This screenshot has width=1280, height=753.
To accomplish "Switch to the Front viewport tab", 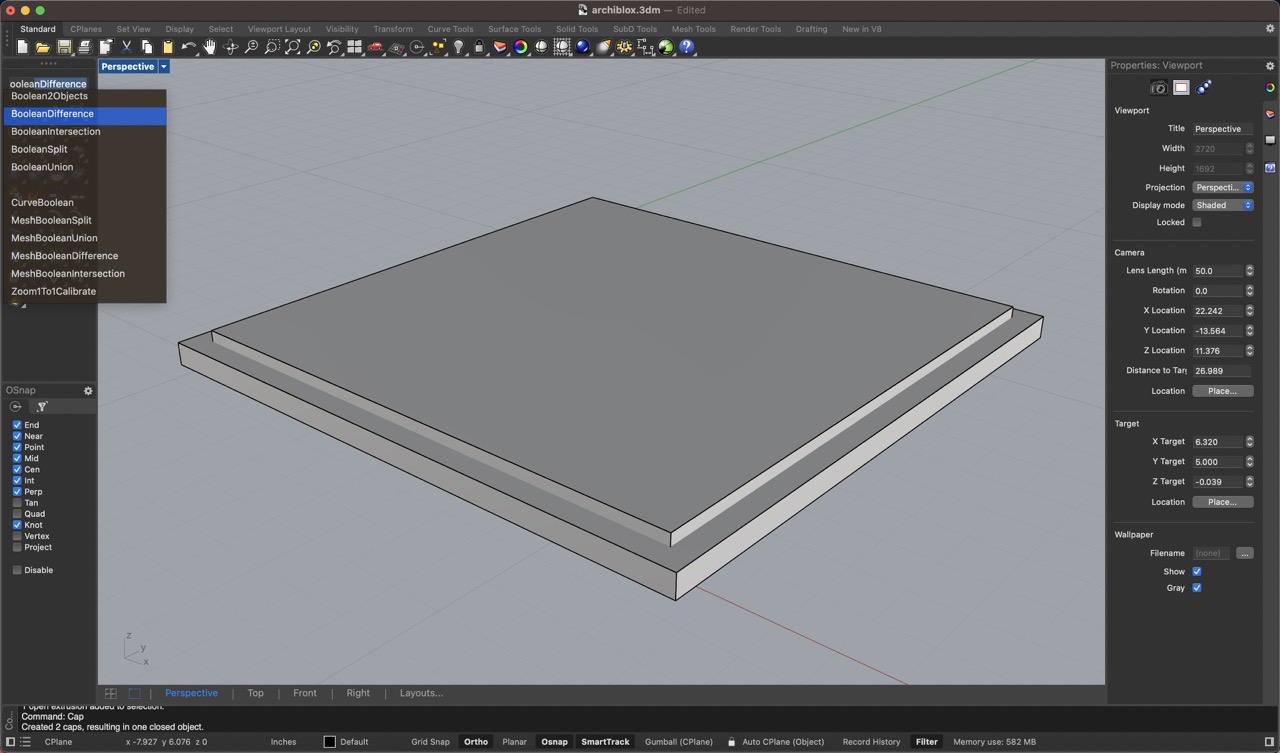I will click(305, 693).
